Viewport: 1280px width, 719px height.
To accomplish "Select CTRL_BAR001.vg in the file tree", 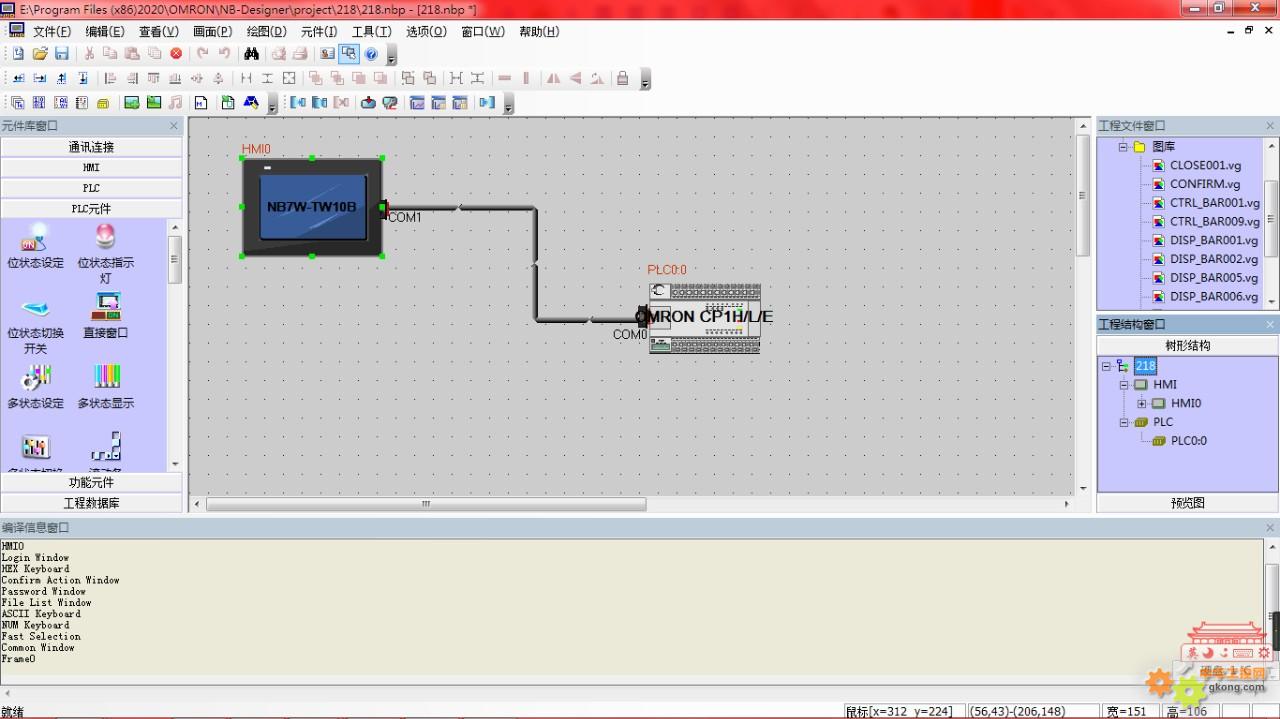I will pyautogui.click(x=1214, y=203).
